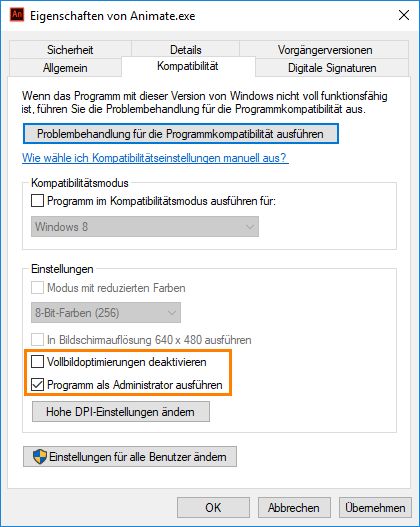Close the Eigenschaften von Animate.exe dialog

(404, 15)
